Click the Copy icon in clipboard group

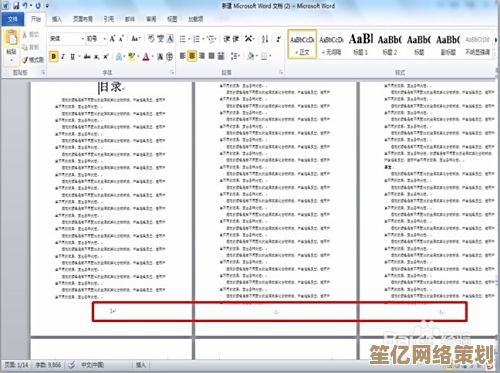(25, 47)
